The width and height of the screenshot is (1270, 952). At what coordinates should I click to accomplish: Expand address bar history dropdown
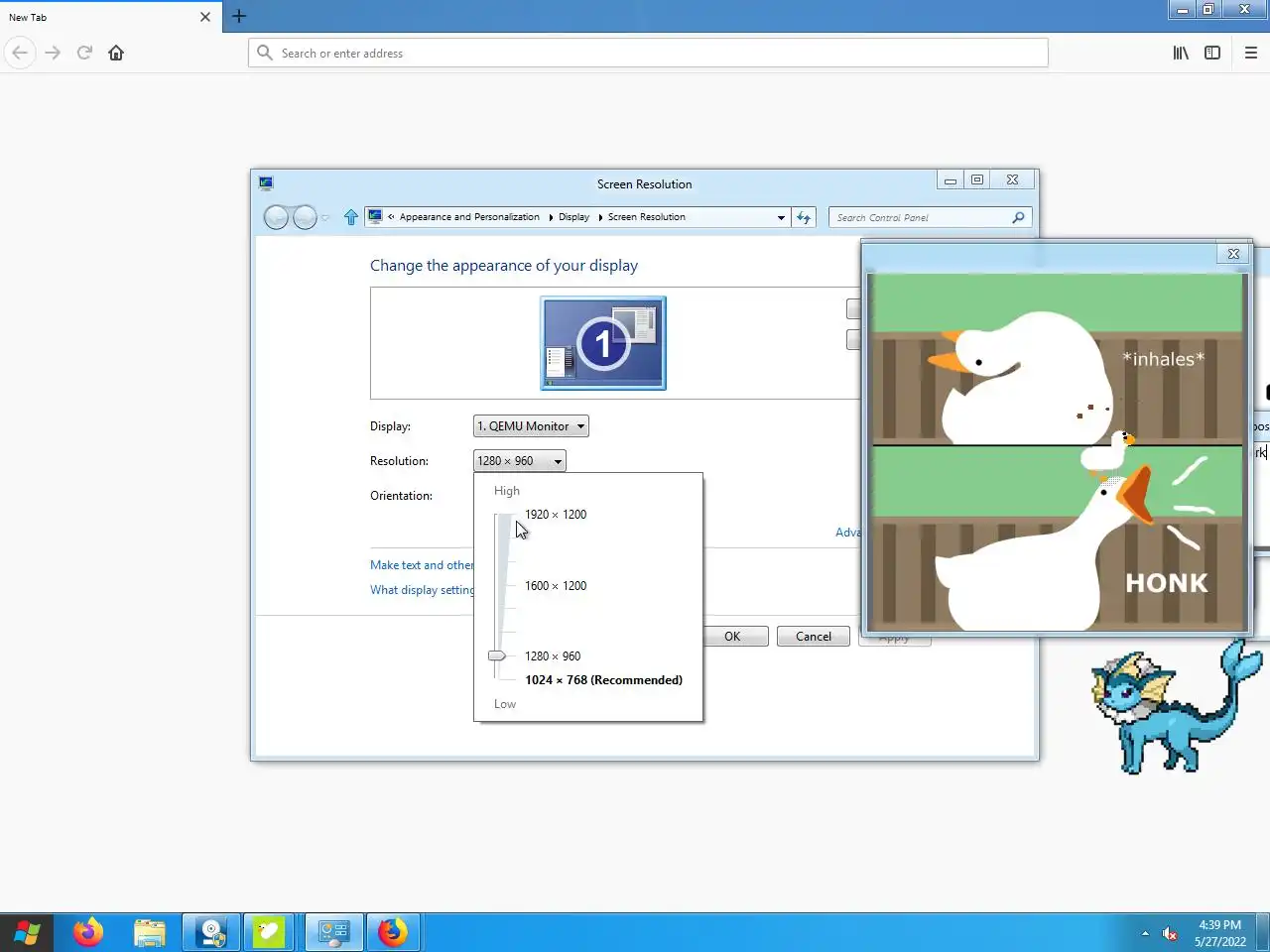click(x=781, y=217)
